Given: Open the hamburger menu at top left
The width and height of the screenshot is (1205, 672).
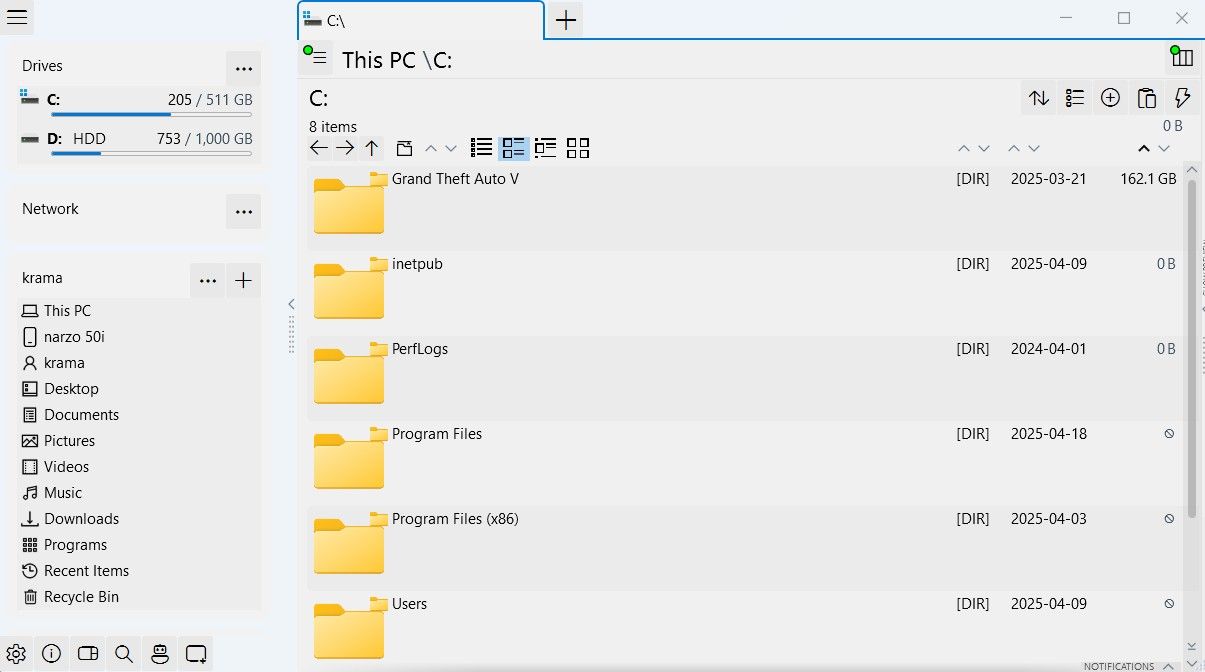Looking at the screenshot, I should coord(17,17).
